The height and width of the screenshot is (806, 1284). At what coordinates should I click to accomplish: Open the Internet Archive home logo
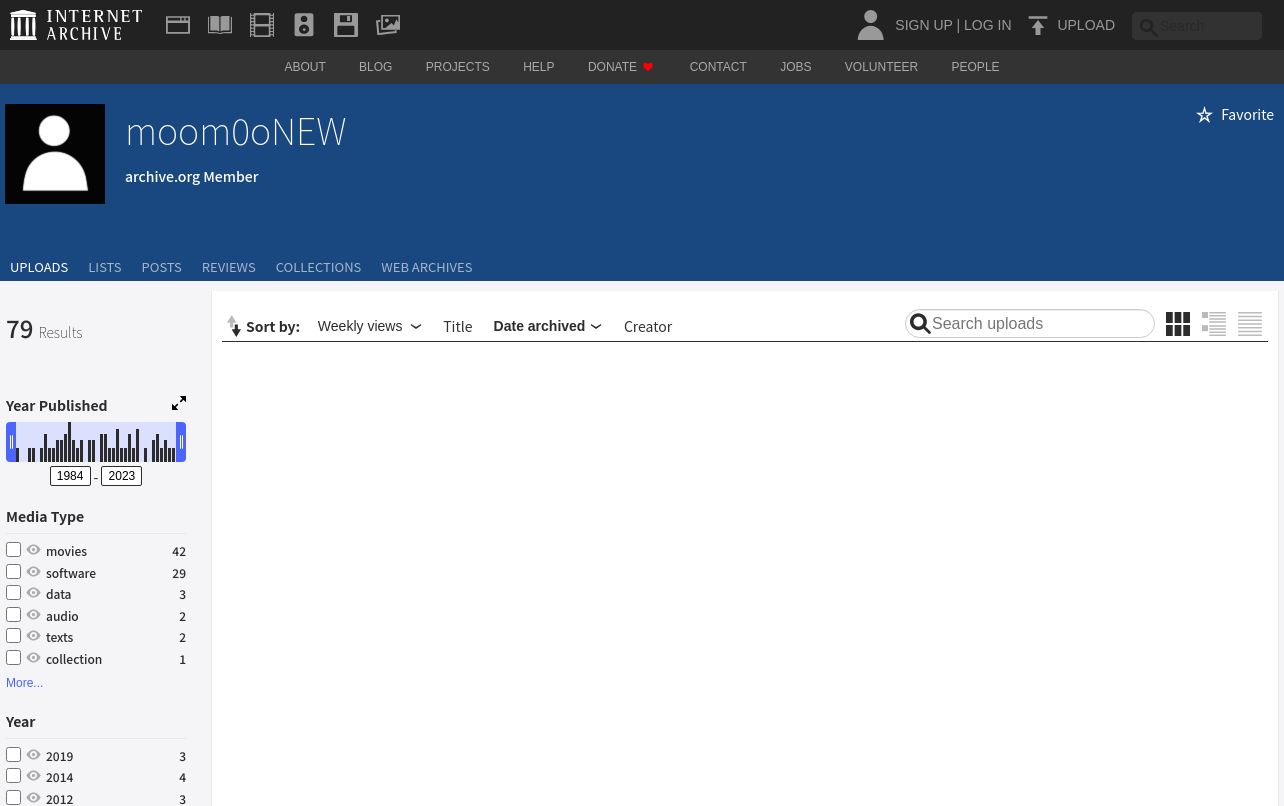76,25
